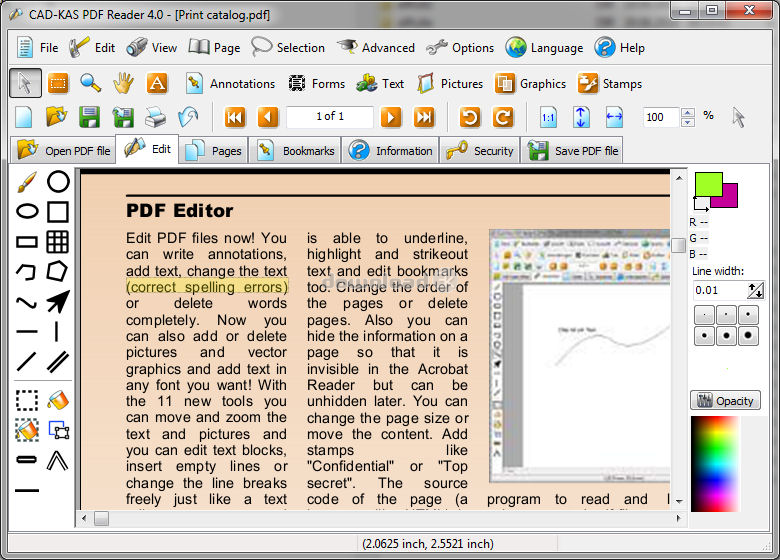780x560 pixels.
Task: Switch to the Bookmarks tab
Action: [x=295, y=151]
